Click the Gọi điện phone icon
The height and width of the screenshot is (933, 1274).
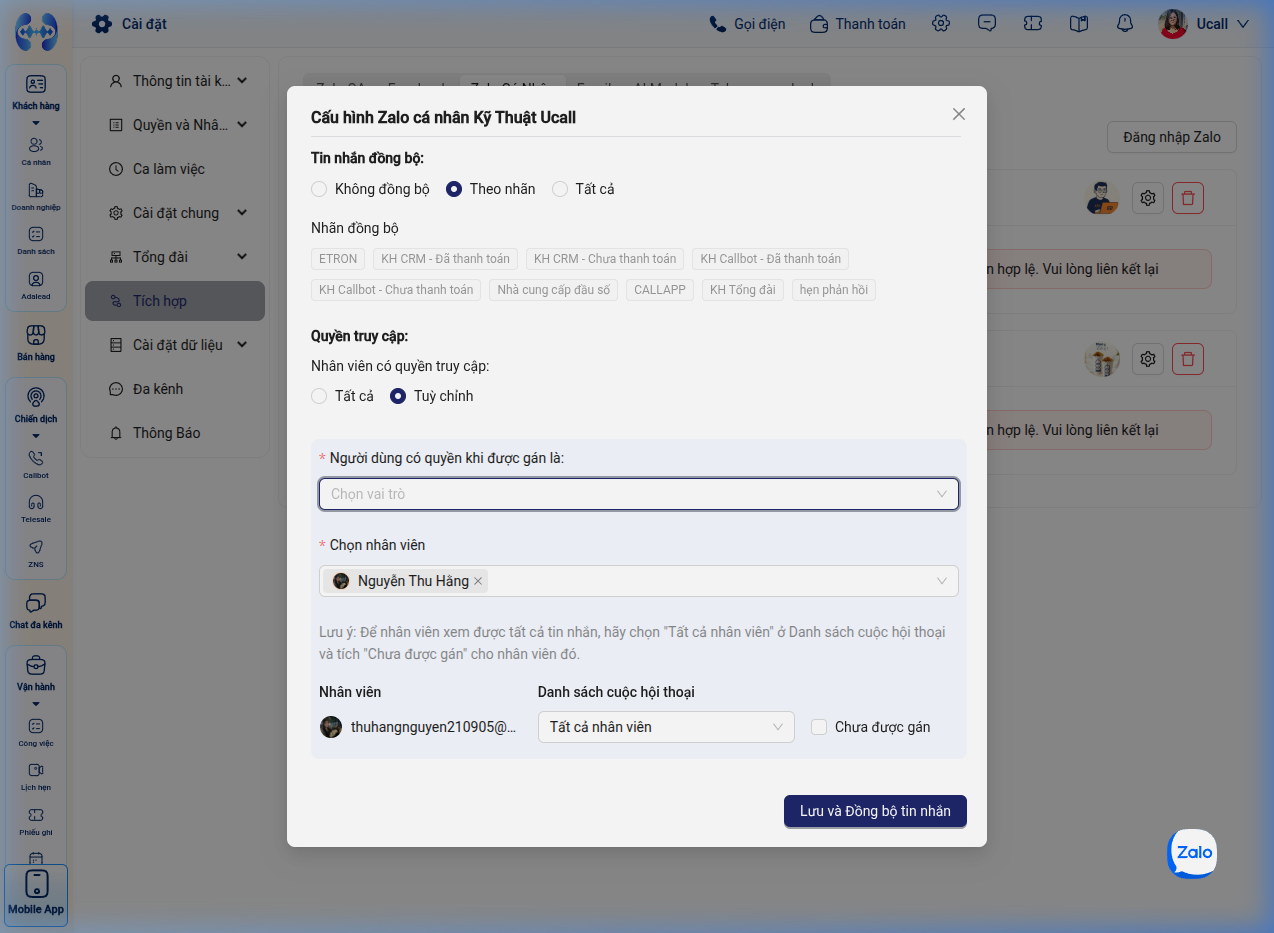tap(717, 24)
